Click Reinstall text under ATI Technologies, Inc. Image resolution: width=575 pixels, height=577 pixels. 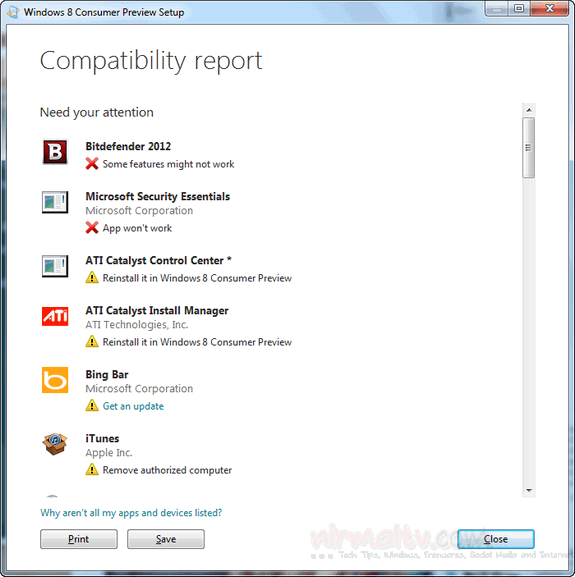197,342
